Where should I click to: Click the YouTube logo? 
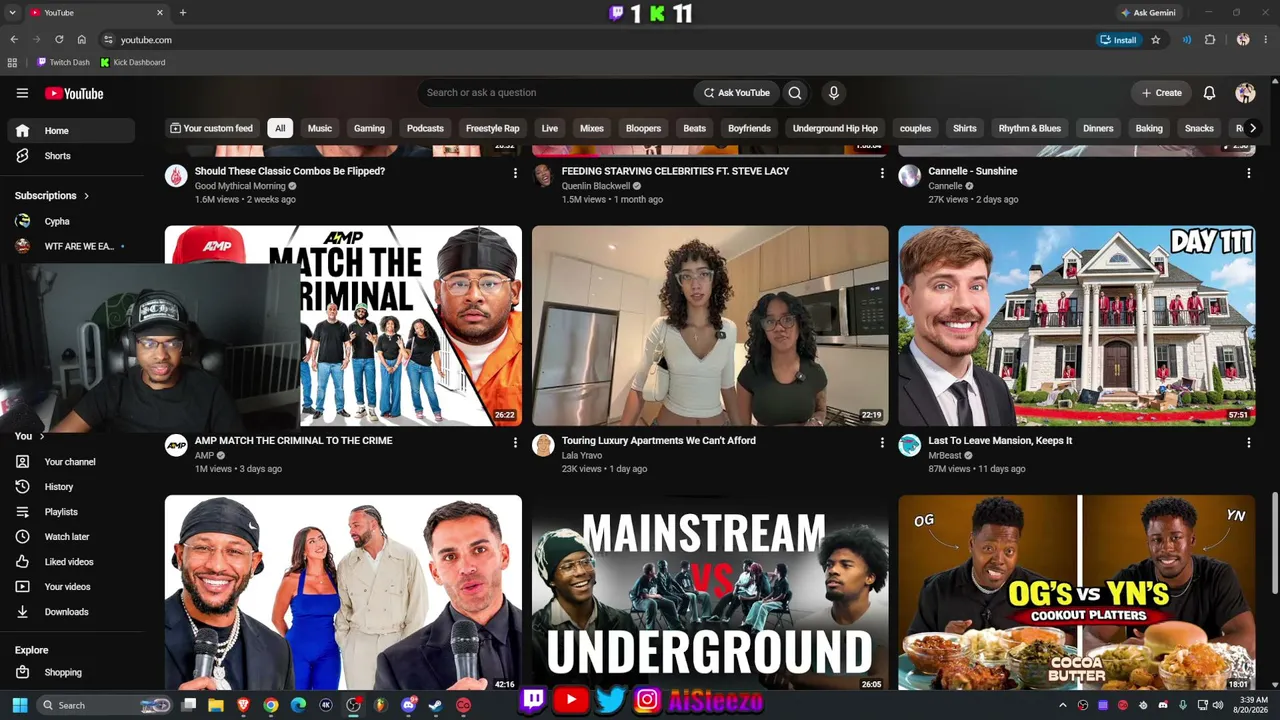point(74,93)
